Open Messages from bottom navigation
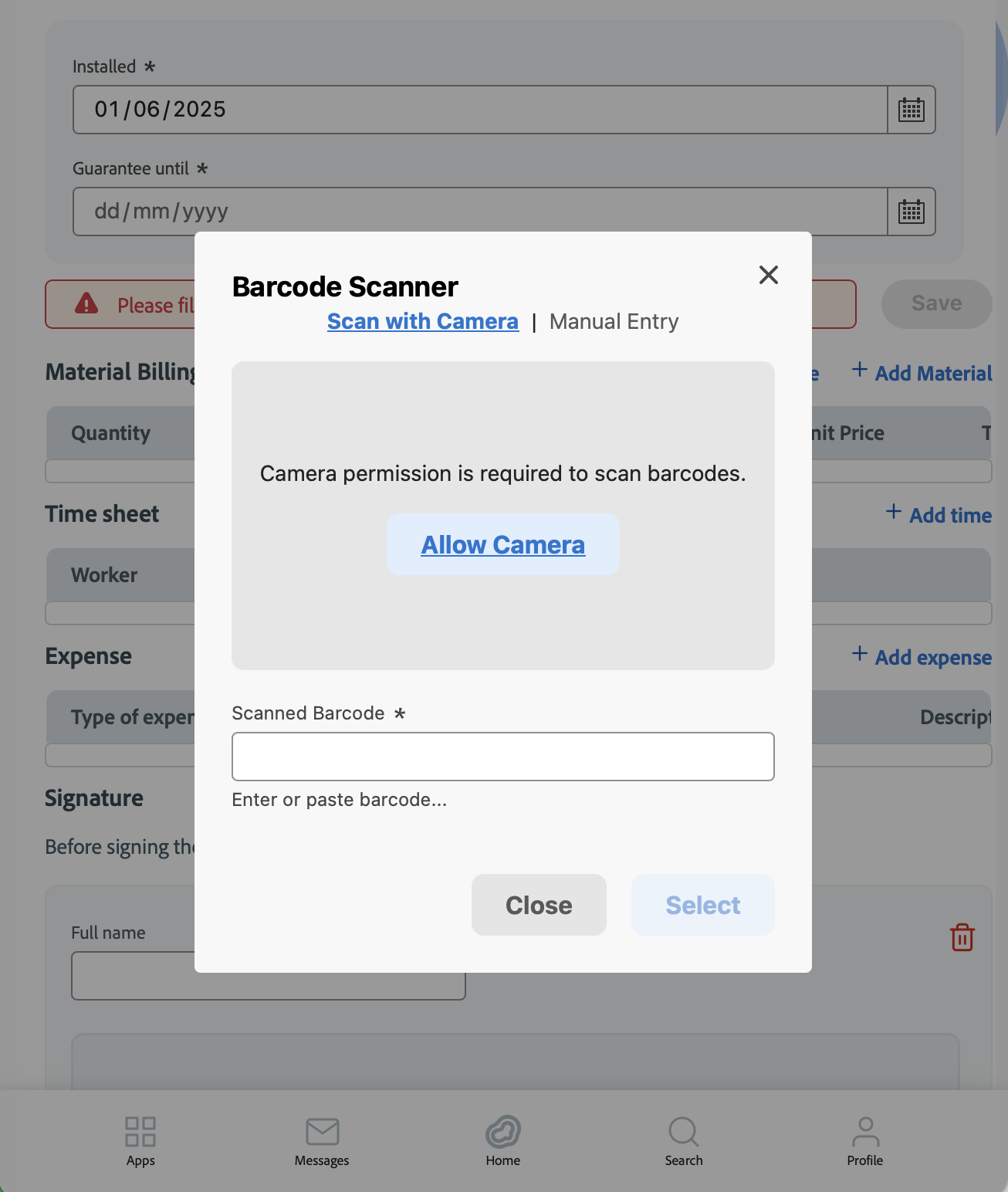 click(322, 1141)
